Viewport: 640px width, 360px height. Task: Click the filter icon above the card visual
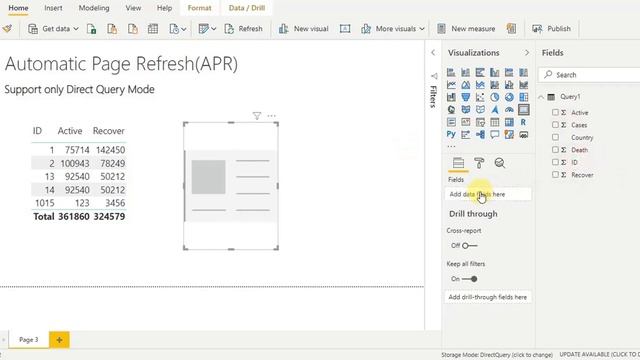[x=257, y=116]
